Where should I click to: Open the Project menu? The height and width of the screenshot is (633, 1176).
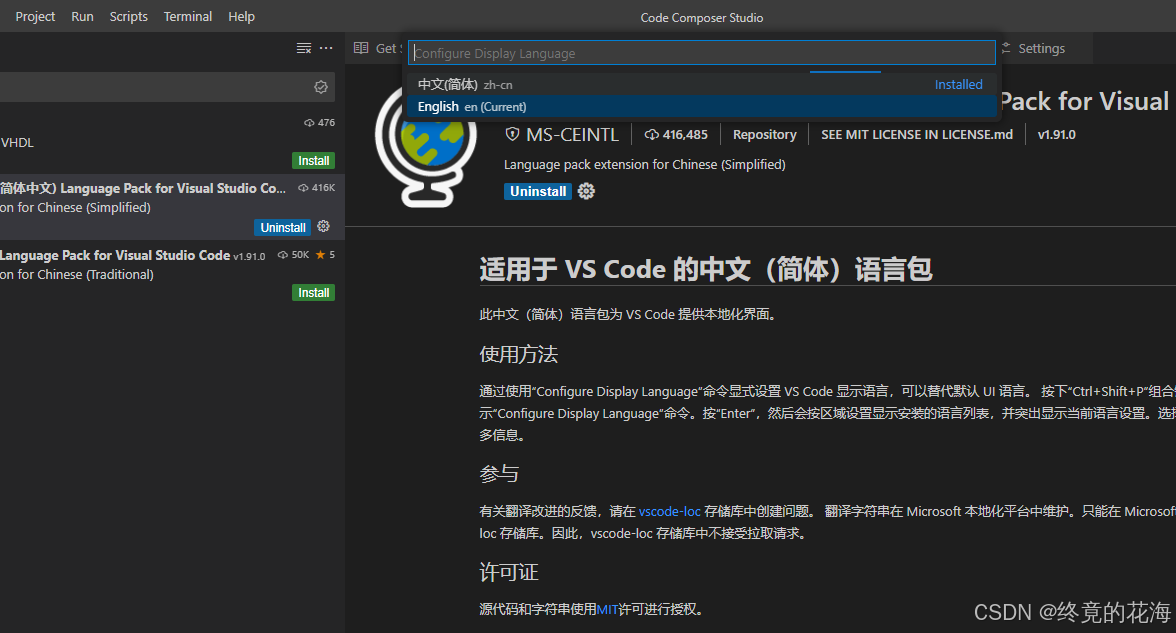pos(35,16)
